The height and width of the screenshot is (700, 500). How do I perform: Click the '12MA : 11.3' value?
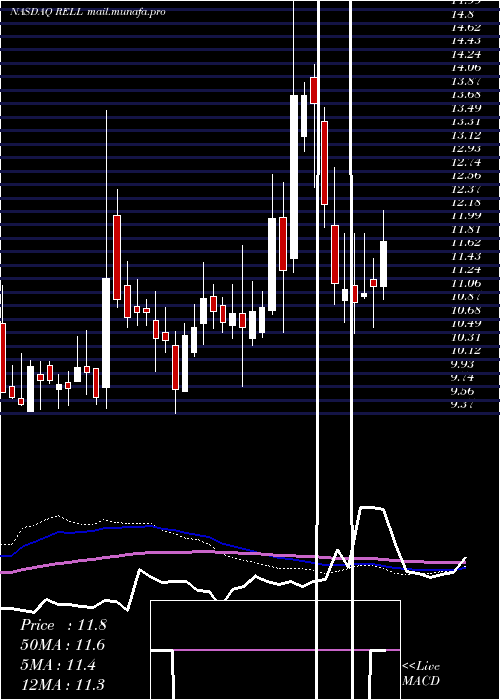click(62, 684)
